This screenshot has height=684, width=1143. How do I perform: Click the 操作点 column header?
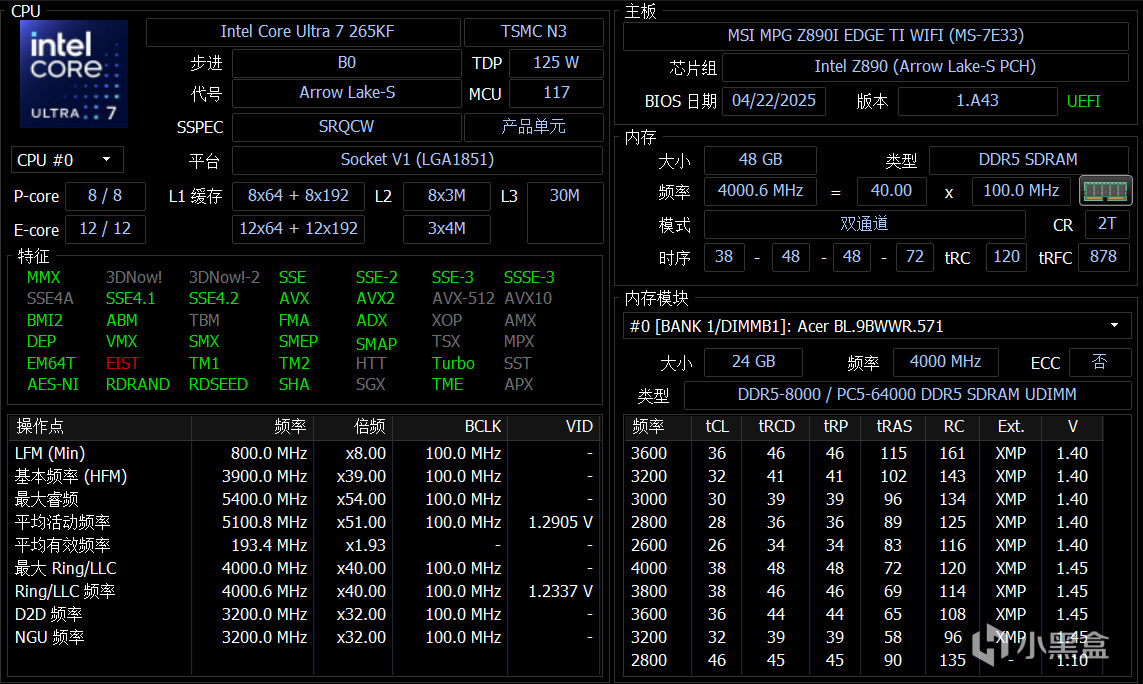click(100, 427)
